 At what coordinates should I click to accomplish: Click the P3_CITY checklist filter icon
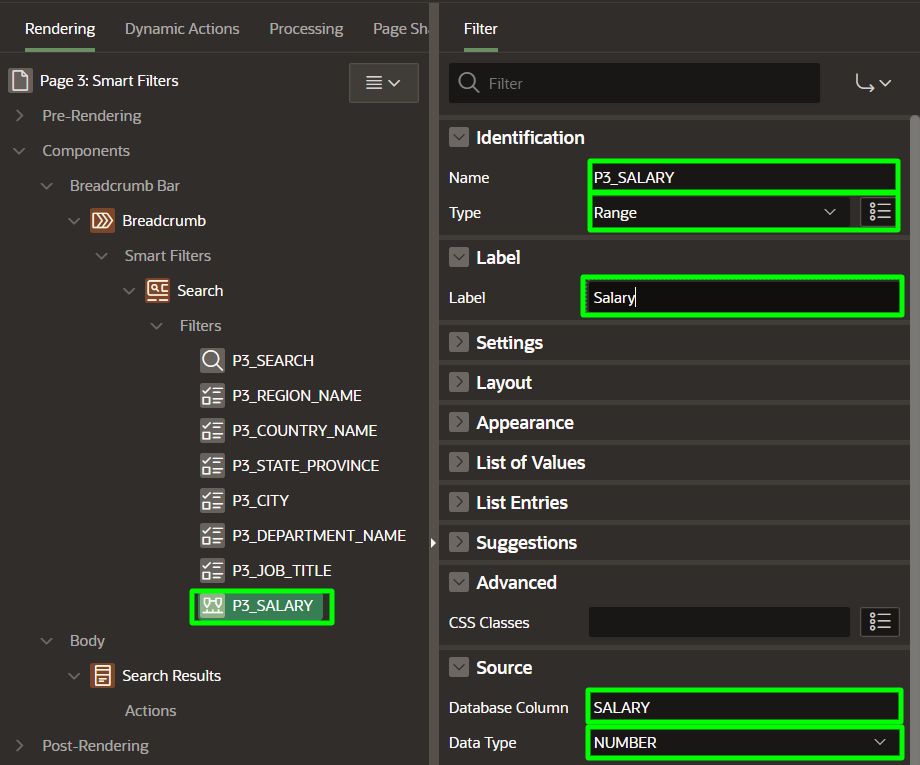coord(212,500)
